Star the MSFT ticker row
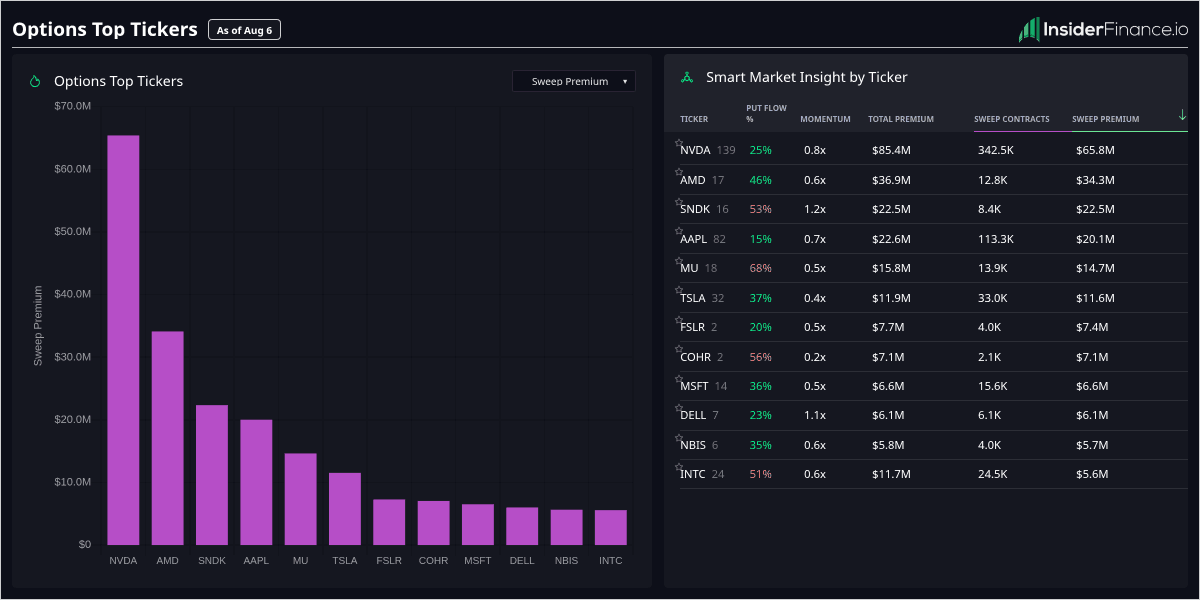Screen dimensions: 1200x600 [679, 379]
